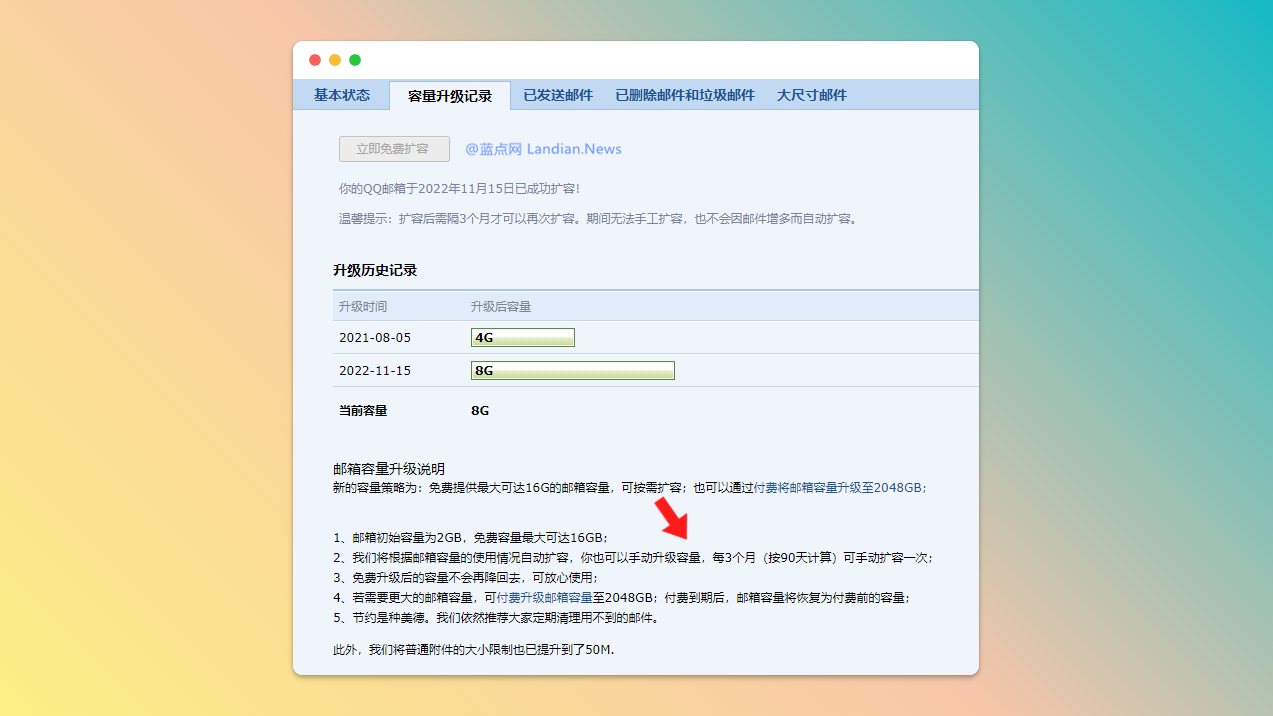Select the 容量升级记录 tab

[x=450, y=96]
